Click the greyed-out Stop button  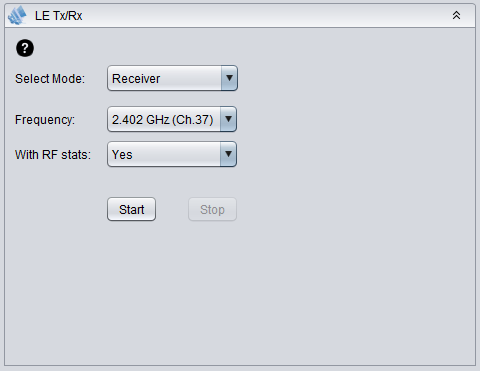click(212, 209)
